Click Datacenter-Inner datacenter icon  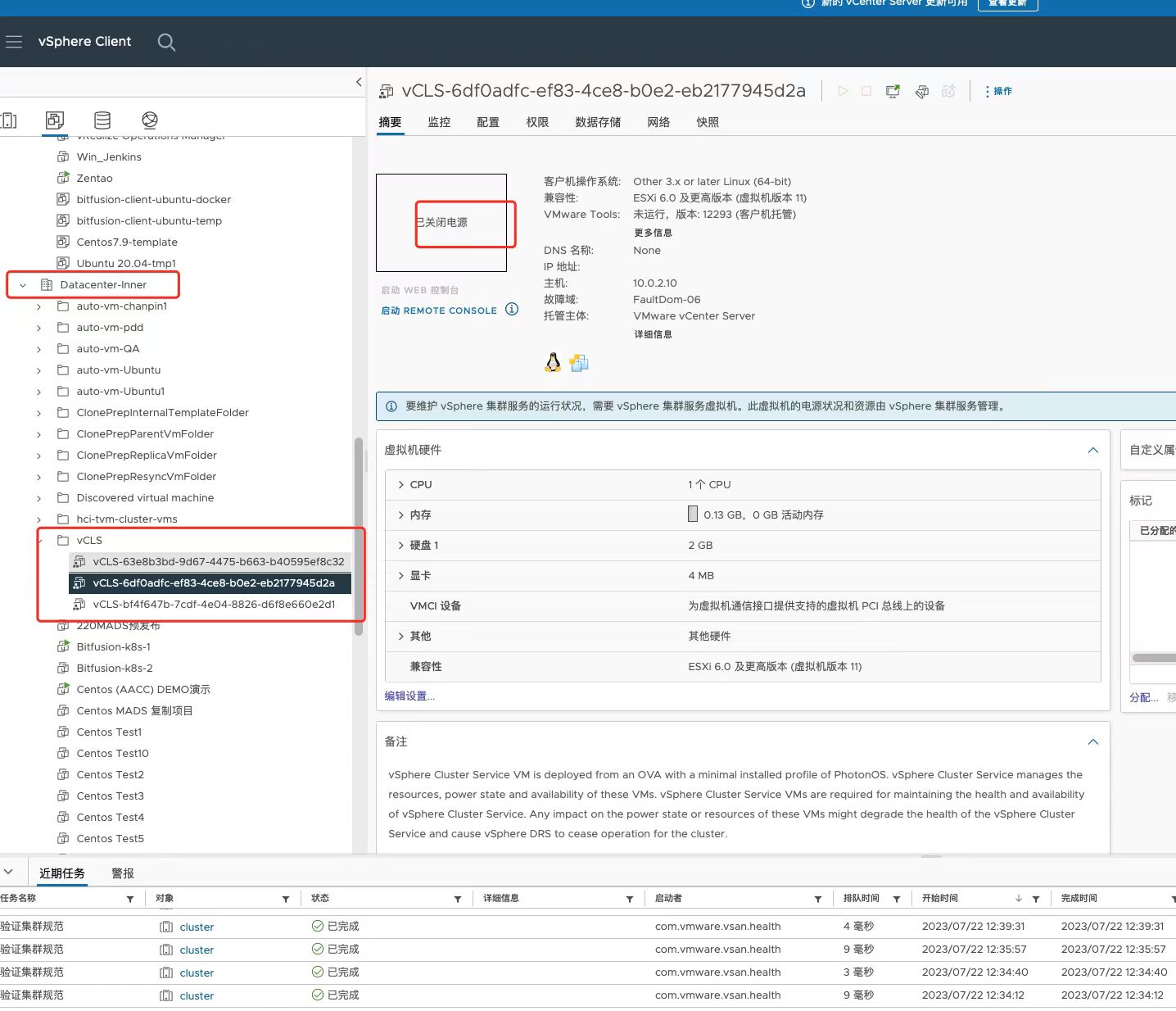(x=47, y=285)
